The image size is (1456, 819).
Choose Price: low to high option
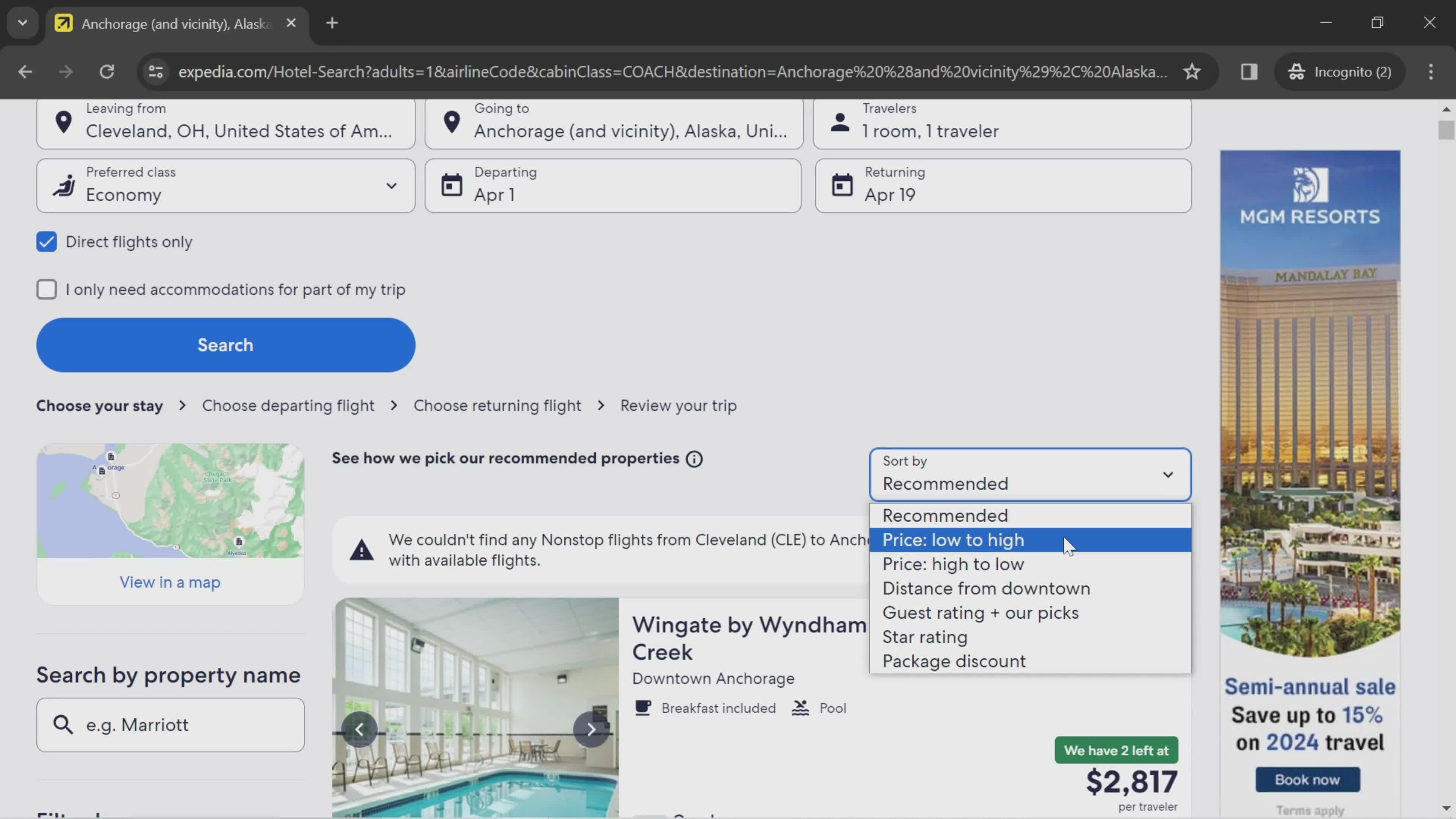click(x=1030, y=540)
